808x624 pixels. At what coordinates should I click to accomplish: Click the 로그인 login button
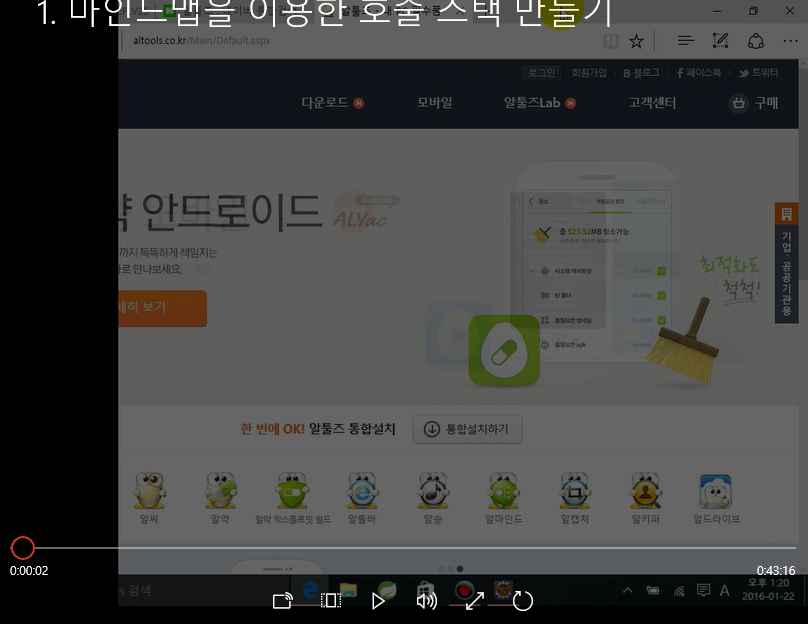[542, 73]
